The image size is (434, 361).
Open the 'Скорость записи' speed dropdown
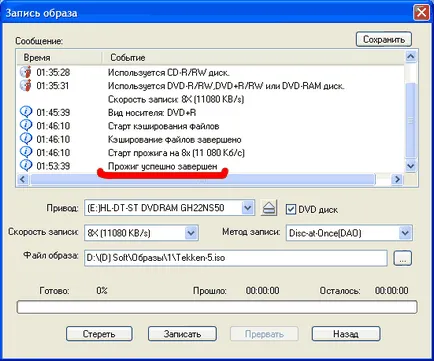click(191, 233)
